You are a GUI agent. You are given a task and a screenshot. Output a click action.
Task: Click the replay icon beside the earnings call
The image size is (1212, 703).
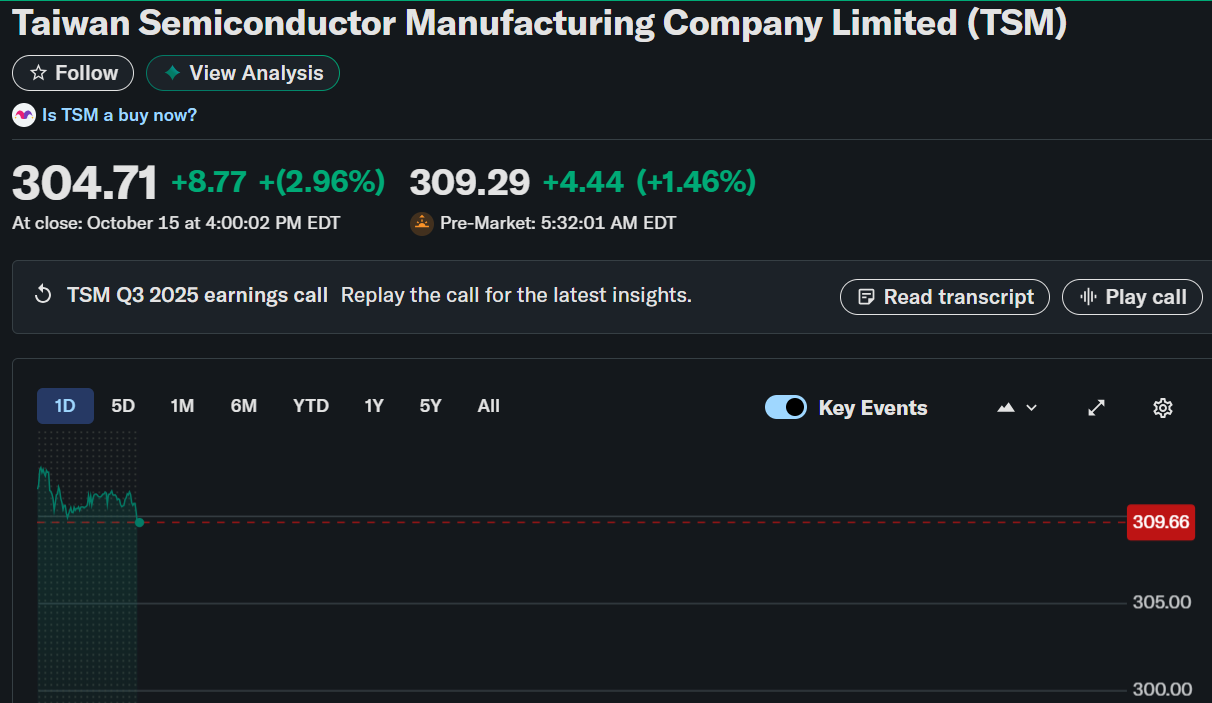[43, 295]
